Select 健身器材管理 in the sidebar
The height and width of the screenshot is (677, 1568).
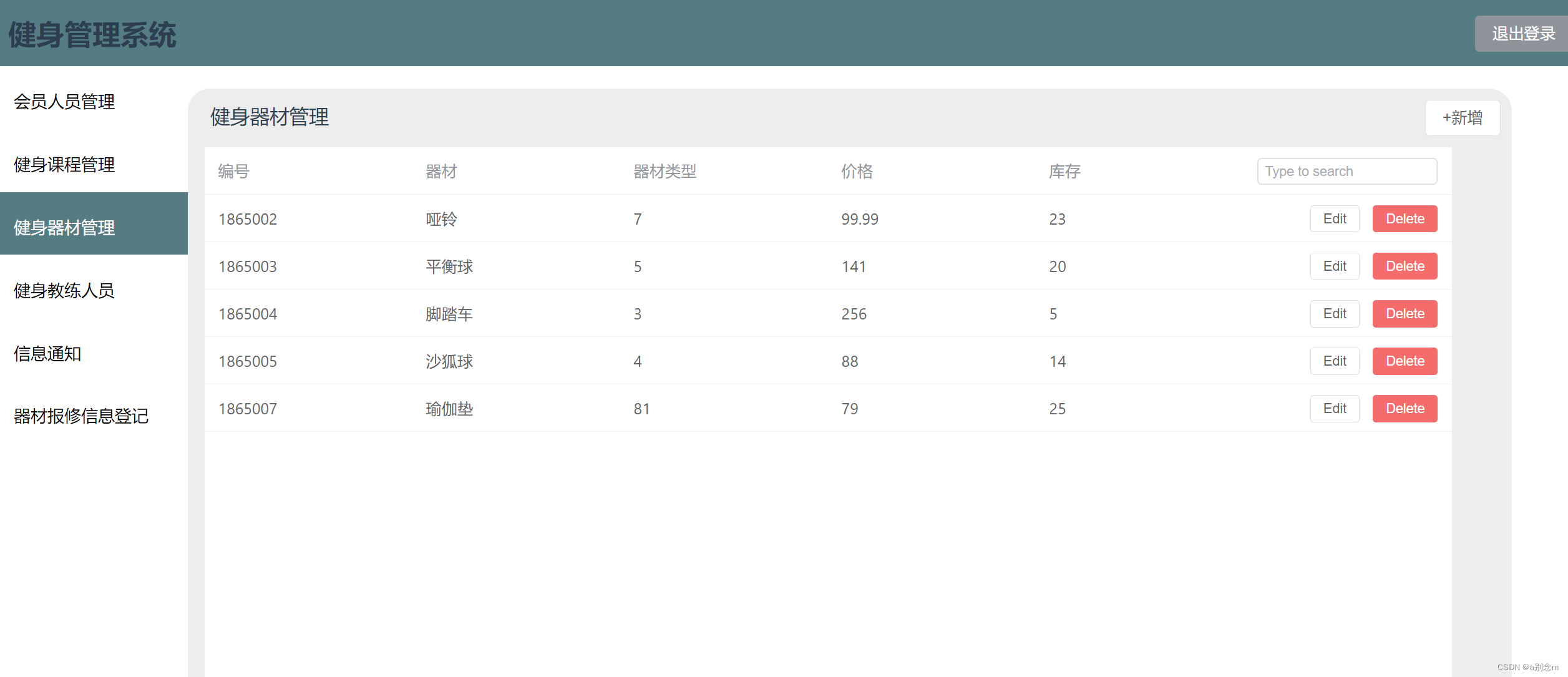(64, 227)
